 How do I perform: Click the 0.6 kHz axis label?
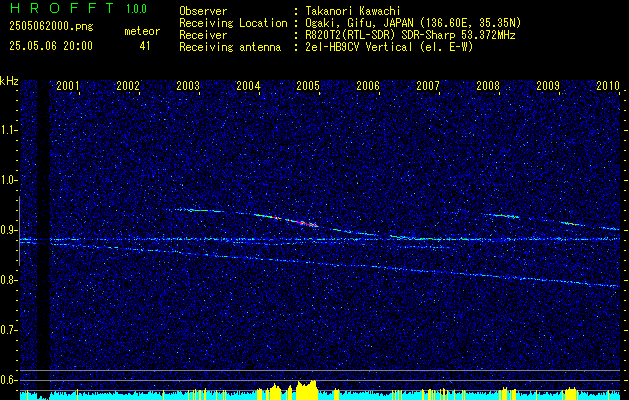tap(8, 380)
